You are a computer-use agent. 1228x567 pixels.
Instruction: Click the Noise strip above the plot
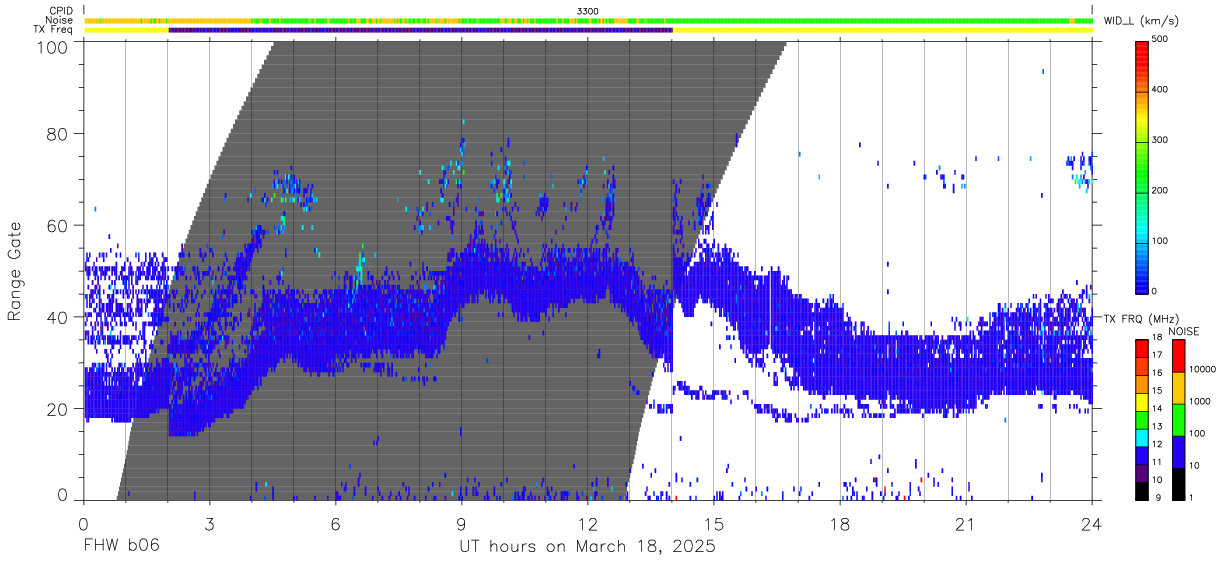click(588, 20)
